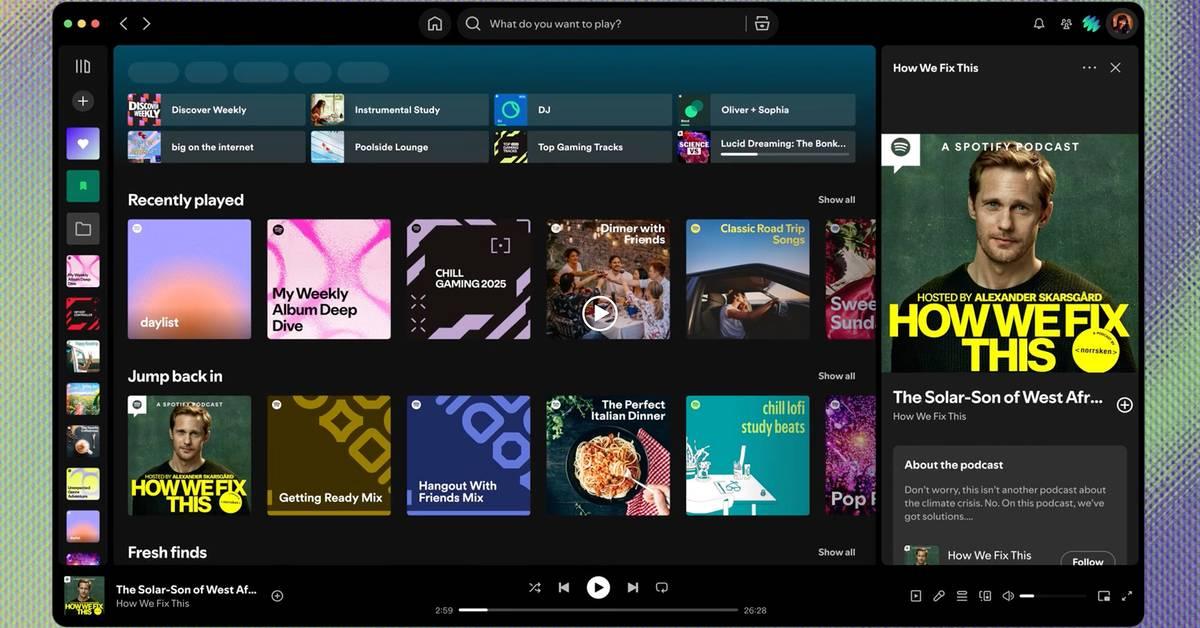Viewport: 1200px width, 628px height.
Task: Seek within the playback progress bar
Action: [x=598, y=610]
